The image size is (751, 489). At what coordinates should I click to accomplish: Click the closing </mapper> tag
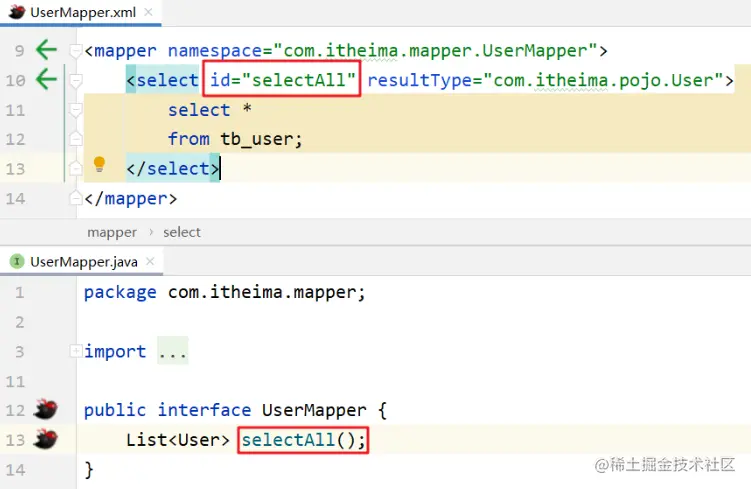[130, 198]
